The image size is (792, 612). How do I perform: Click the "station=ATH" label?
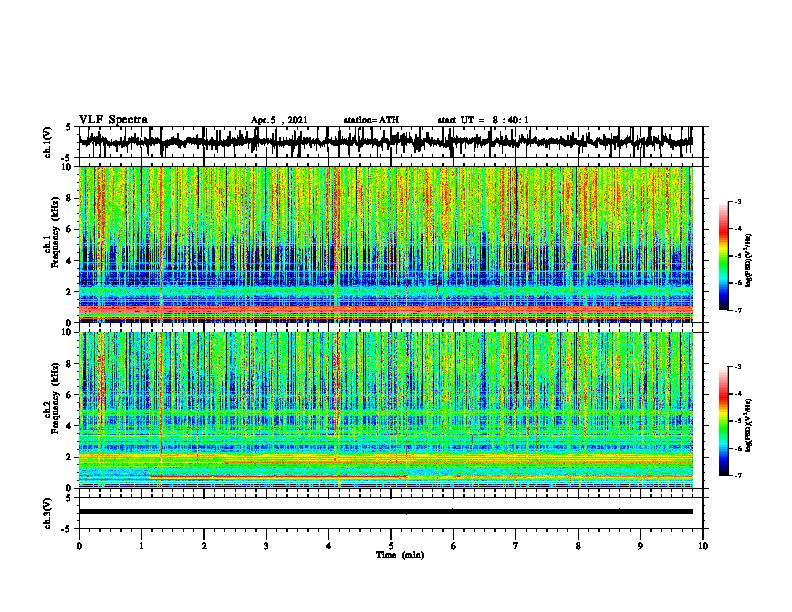pyautogui.click(x=371, y=120)
